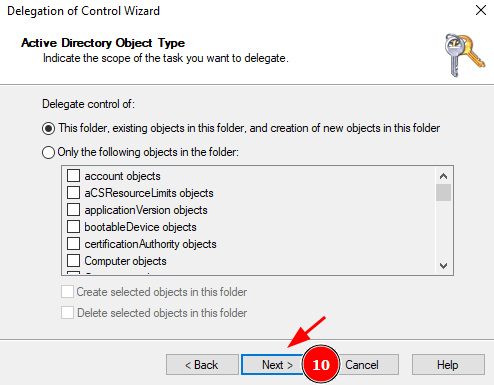This screenshot has height=385, width=494.
Task: Check the account objects box
Action: [73, 175]
